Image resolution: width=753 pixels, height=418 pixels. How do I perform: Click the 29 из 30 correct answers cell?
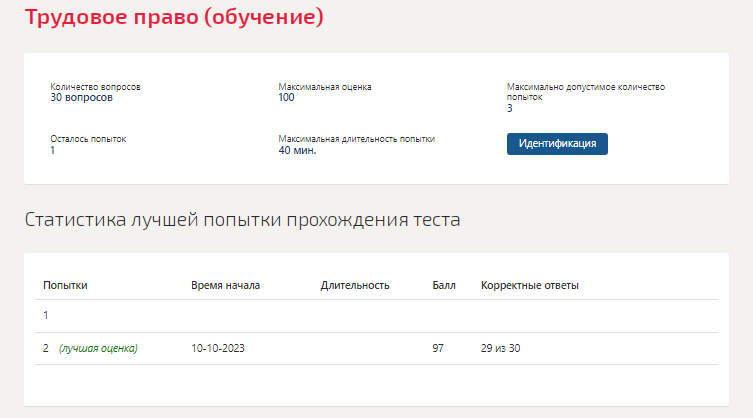[501, 348]
